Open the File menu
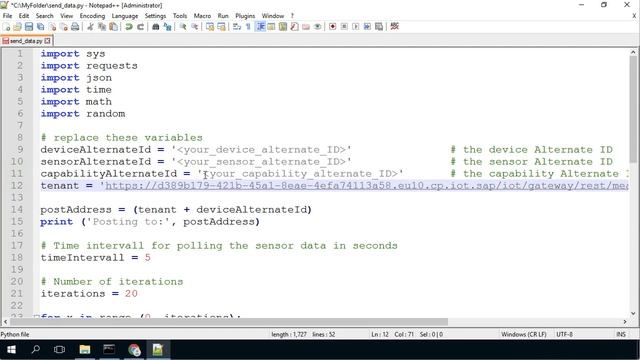Viewport: 640px width, 360px height. point(7,16)
